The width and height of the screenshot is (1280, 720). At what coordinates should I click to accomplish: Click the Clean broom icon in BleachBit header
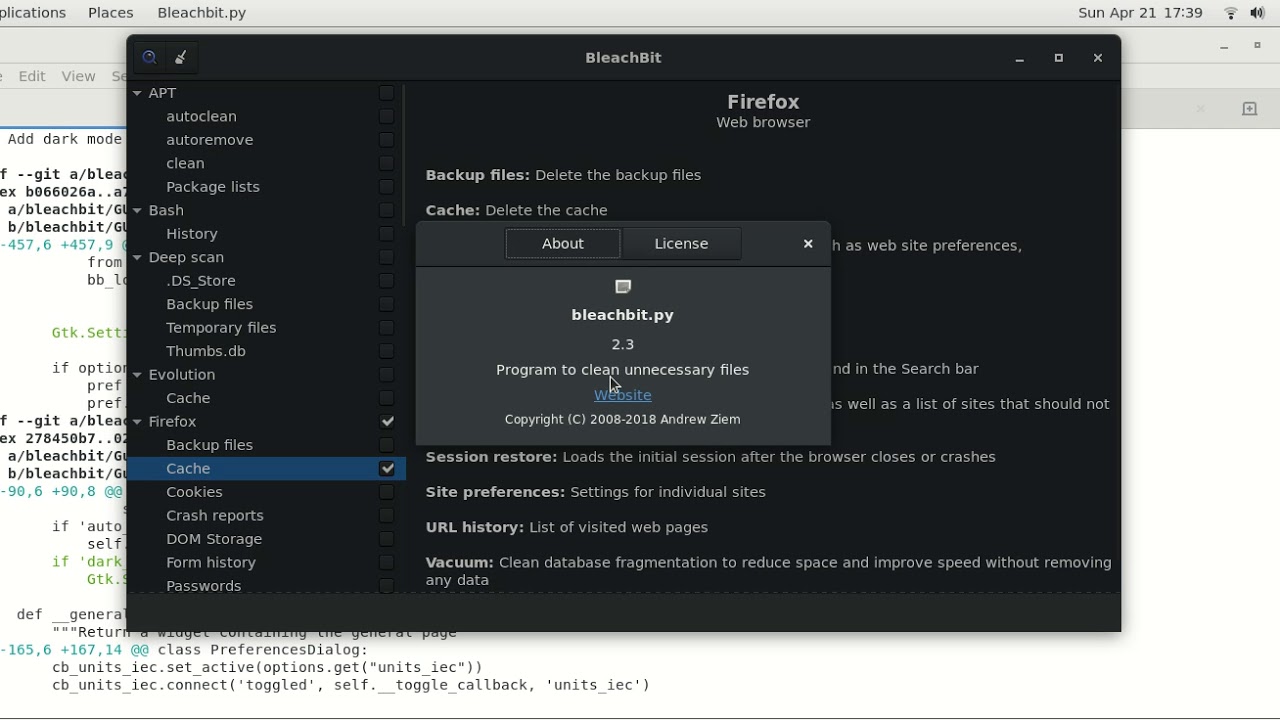click(x=181, y=58)
